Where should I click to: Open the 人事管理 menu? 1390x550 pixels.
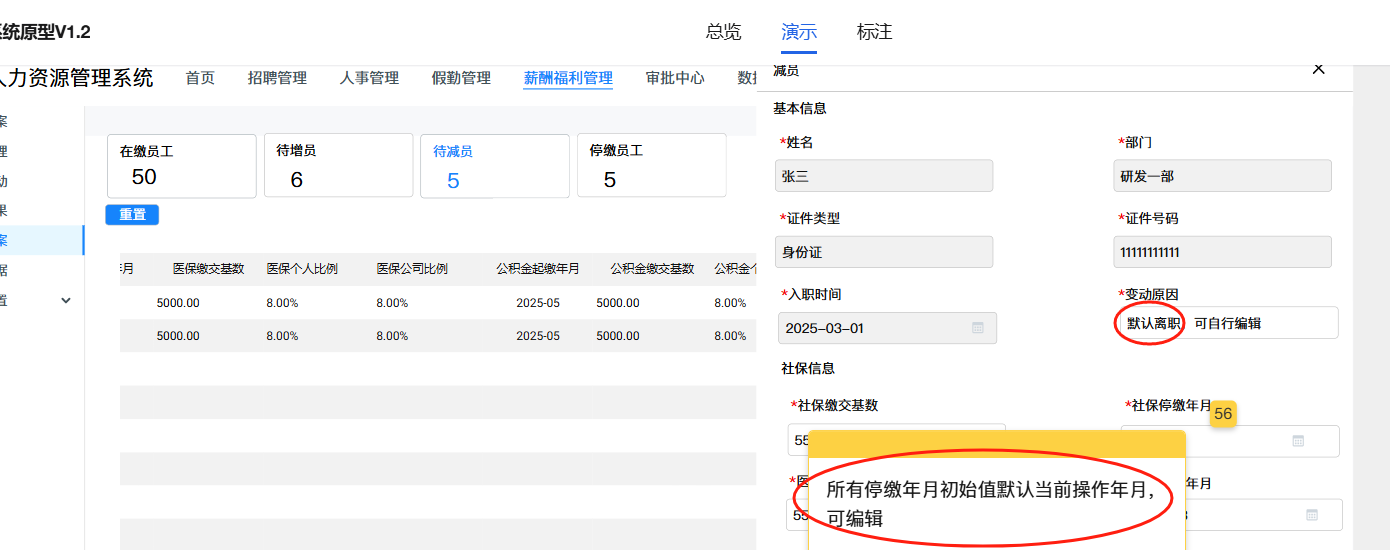(369, 78)
